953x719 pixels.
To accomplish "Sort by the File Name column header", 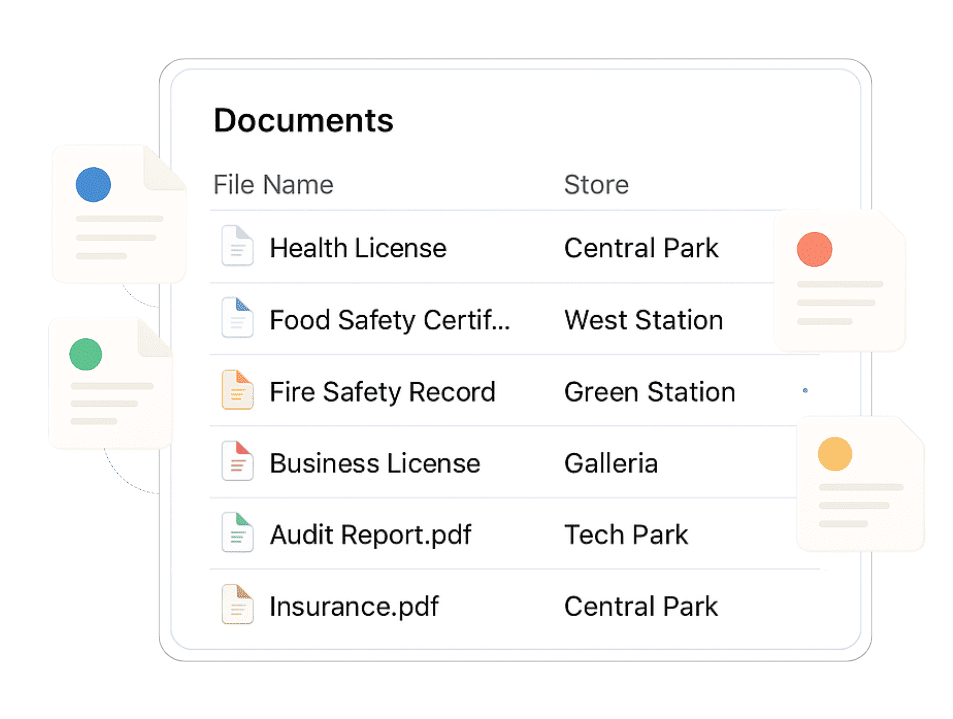I will click(273, 184).
